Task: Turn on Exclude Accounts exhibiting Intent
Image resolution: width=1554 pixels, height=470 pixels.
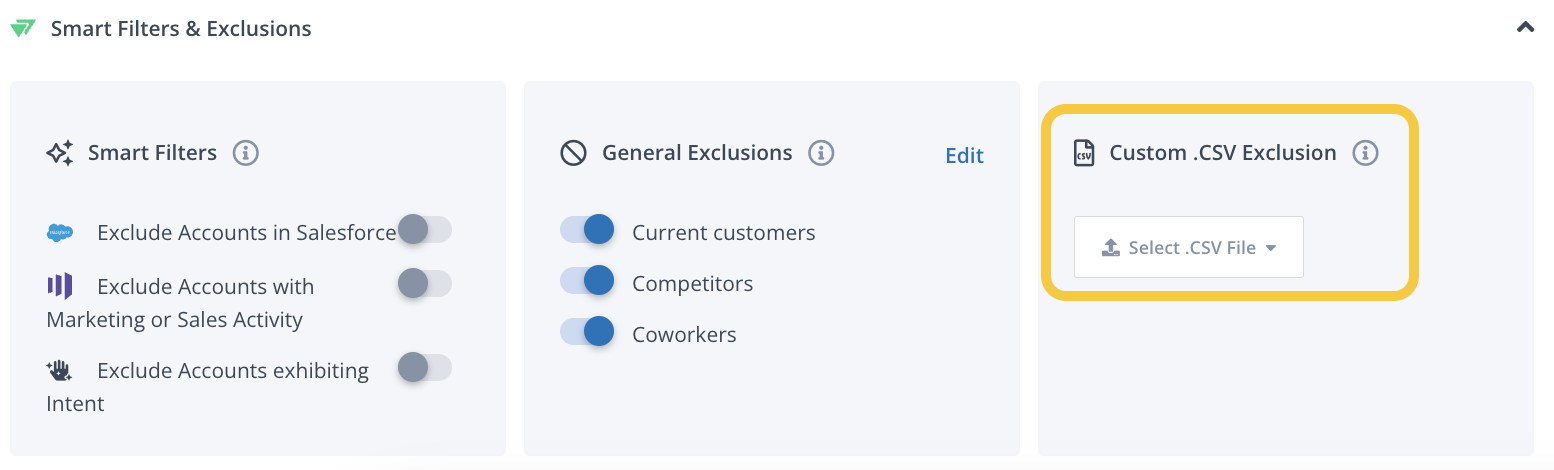Action: pyautogui.click(x=424, y=368)
